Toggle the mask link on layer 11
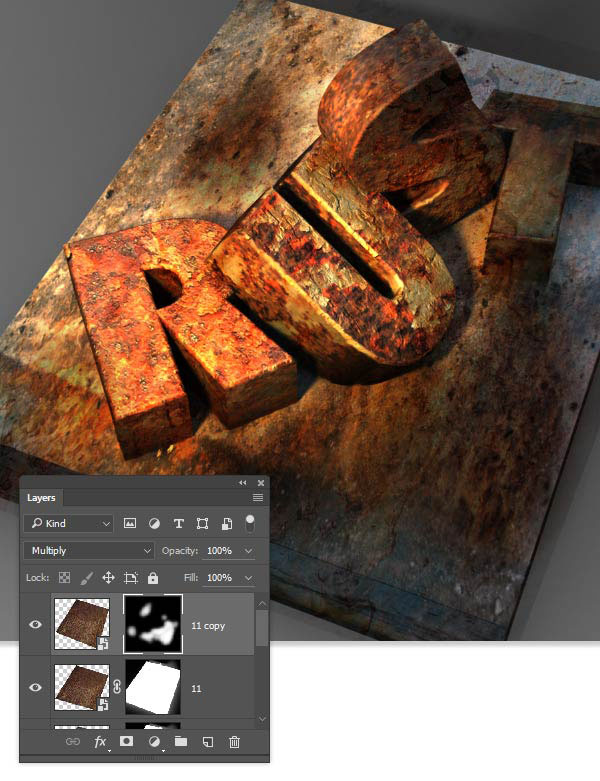Viewport: 600px width, 781px height. [x=117, y=687]
